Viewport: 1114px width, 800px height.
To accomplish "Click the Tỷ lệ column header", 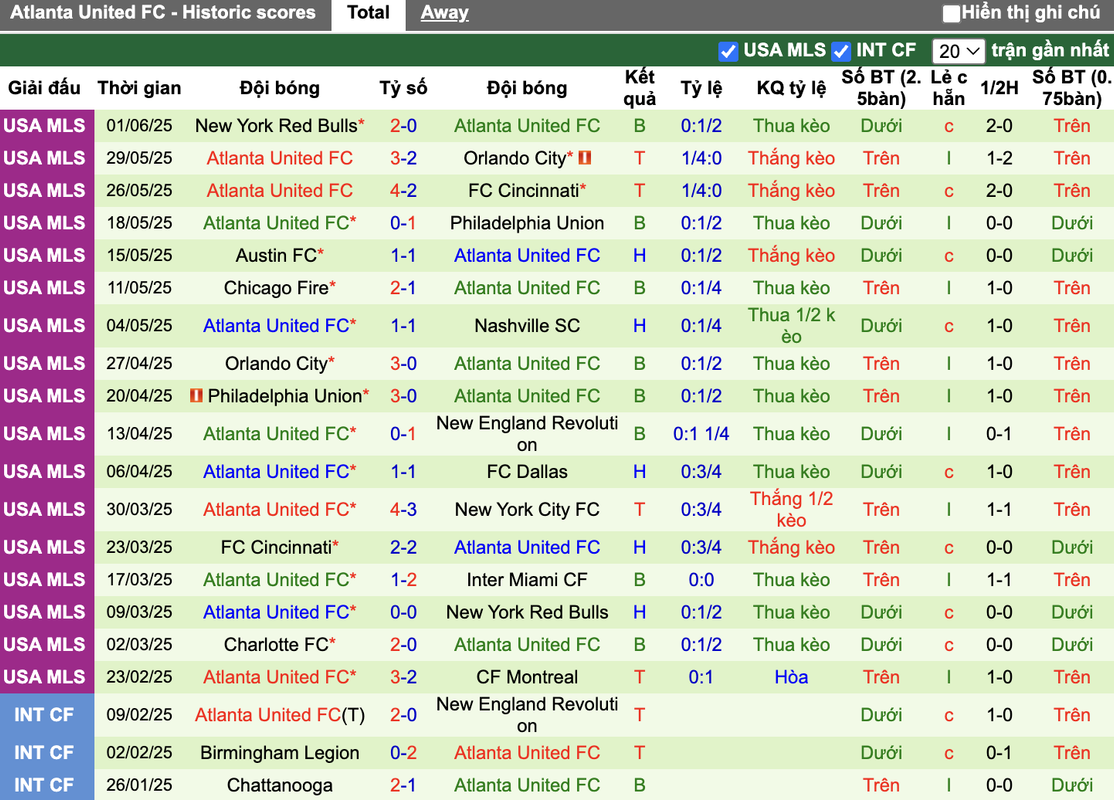I will click(x=701, y=88).
